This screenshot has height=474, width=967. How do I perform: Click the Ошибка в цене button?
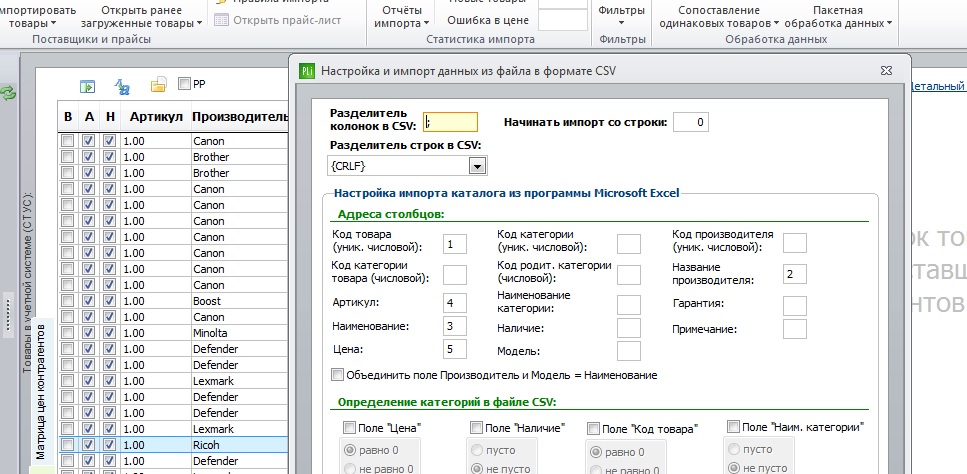(x=488, y=20)
